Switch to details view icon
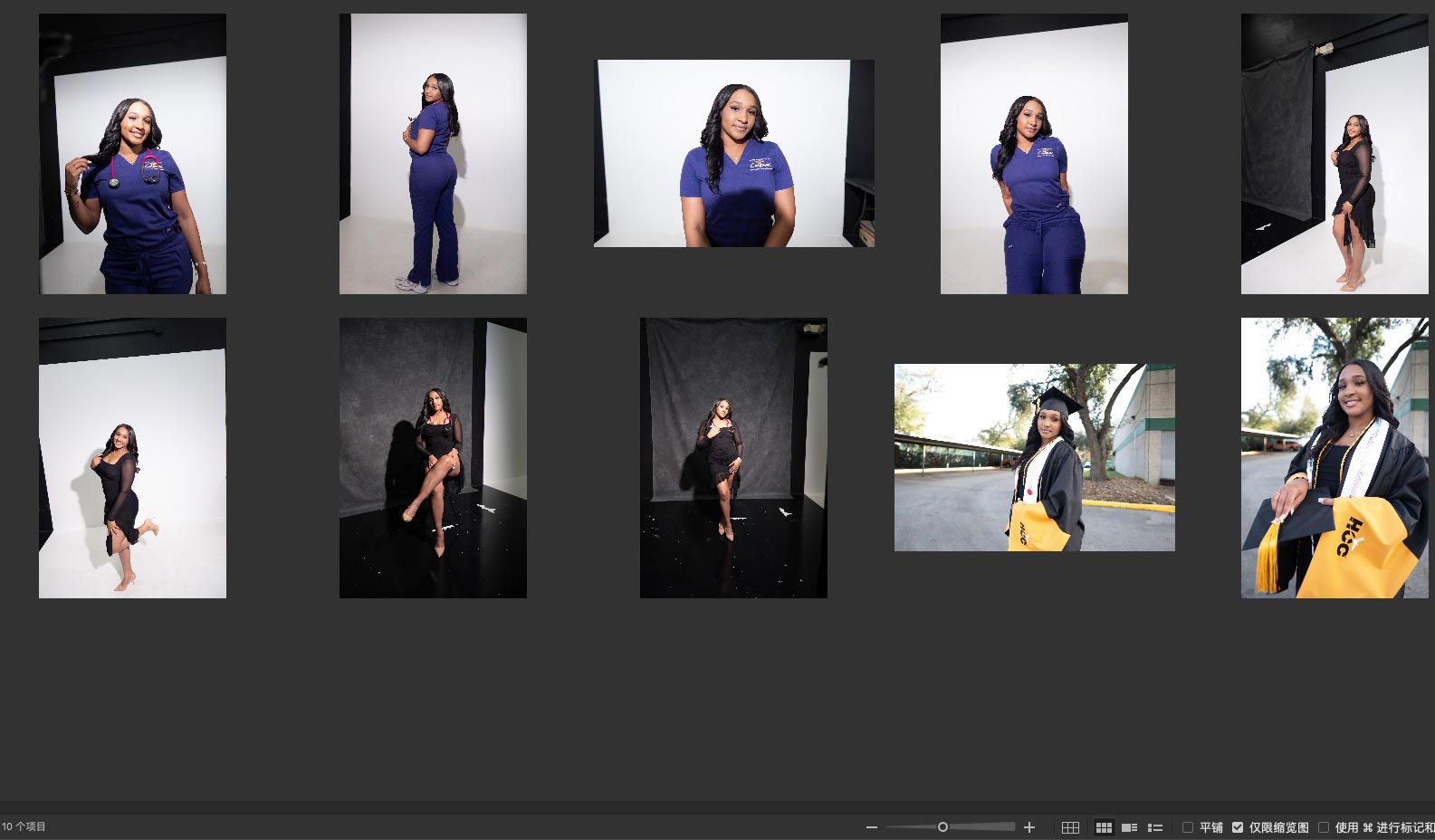1435x840 pixels. 1129,827
